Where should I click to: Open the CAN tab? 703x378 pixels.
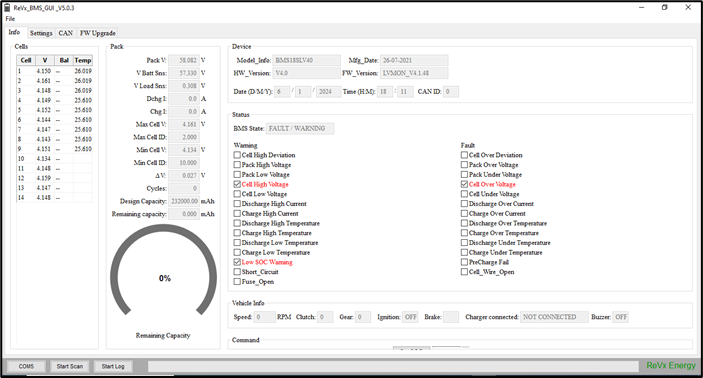[65, 33]
